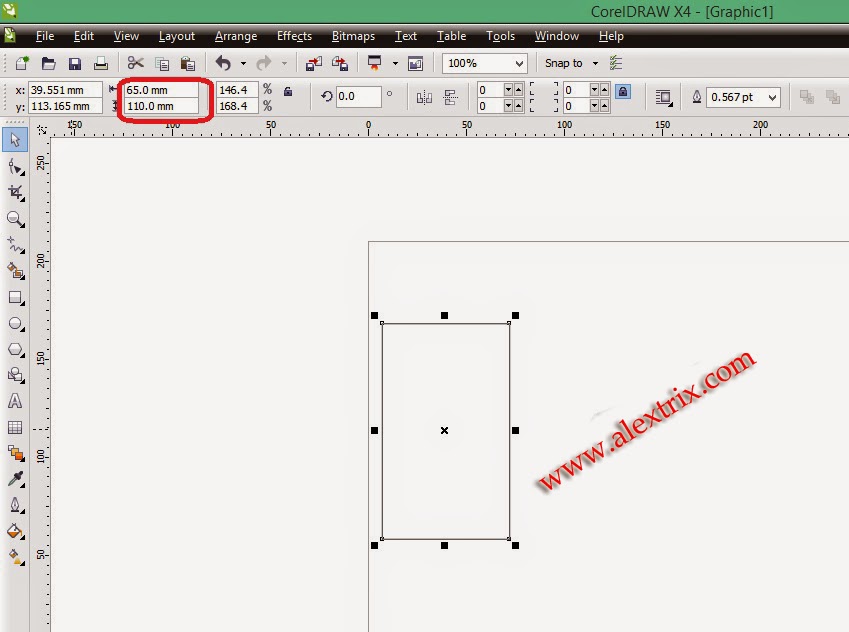Screen dimensions: 849x632
Task: Open the Bitmaps menu
Action: tap(353, 36)
